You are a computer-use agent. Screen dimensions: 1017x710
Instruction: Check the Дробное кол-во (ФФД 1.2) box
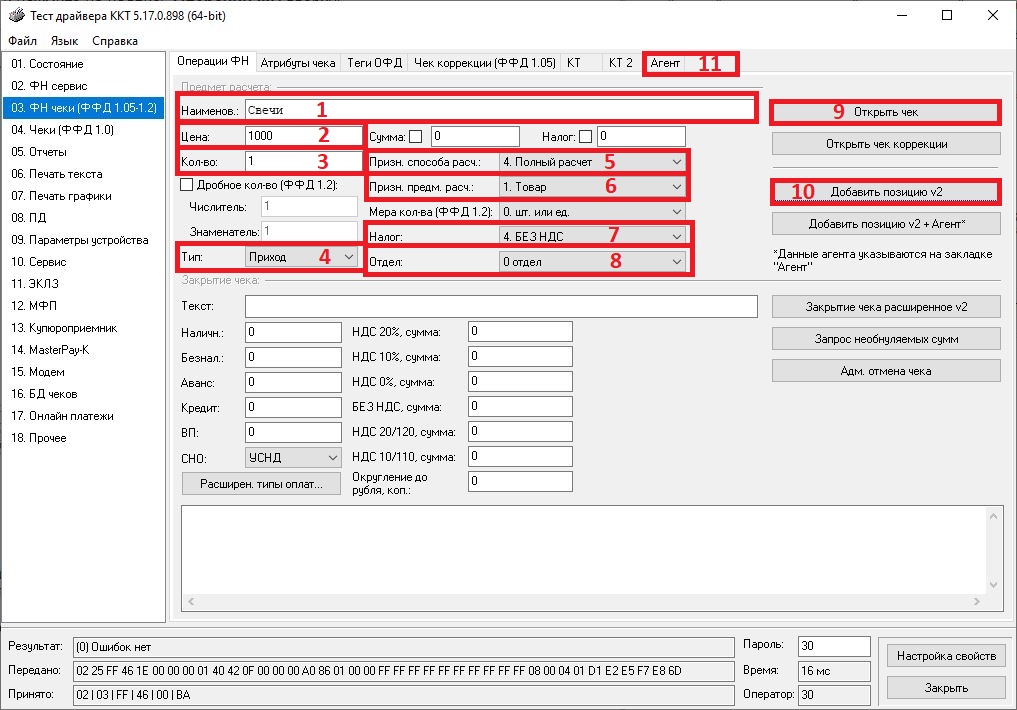[186, 184]
